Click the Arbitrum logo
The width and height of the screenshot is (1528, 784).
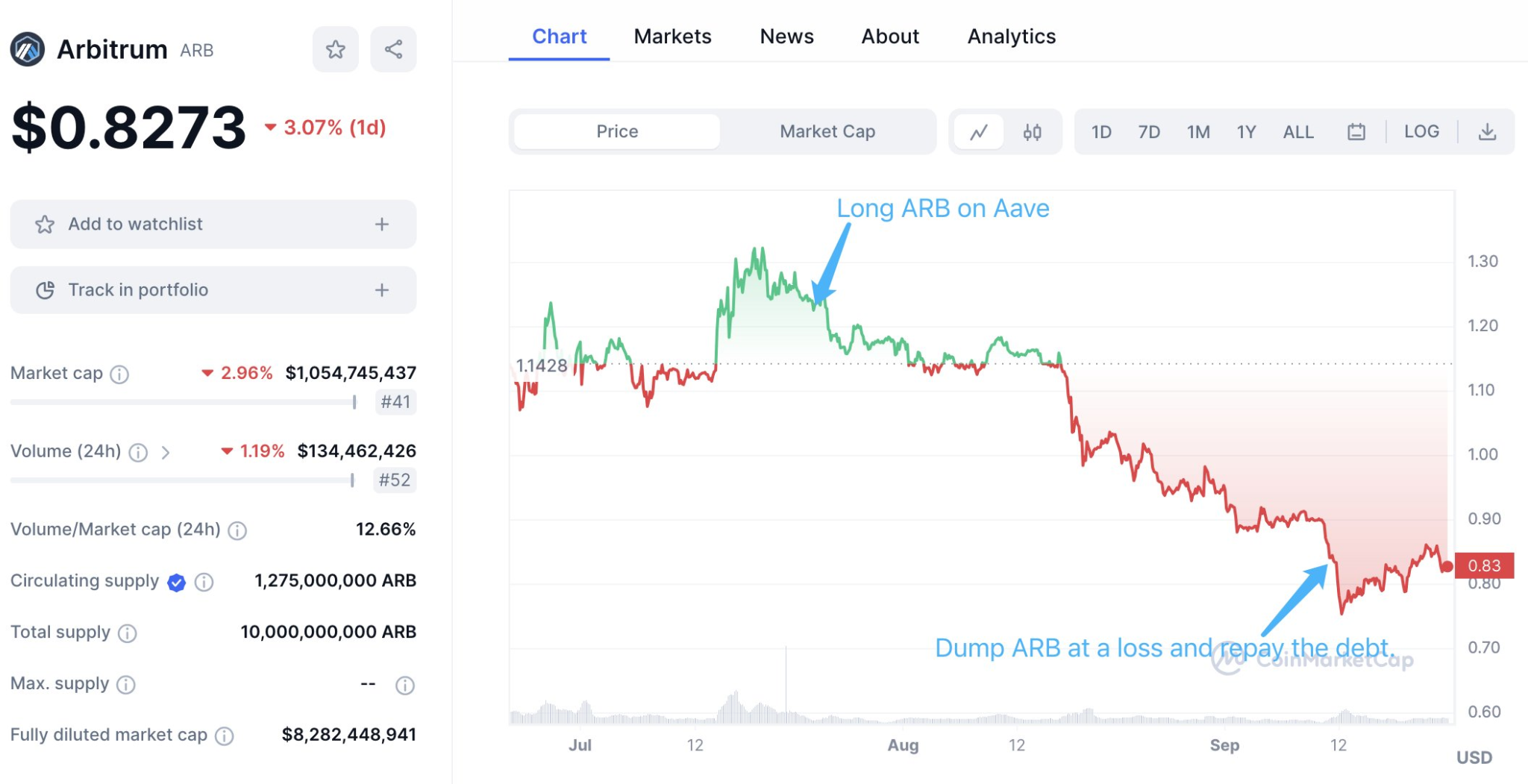(x=28, y=49)
